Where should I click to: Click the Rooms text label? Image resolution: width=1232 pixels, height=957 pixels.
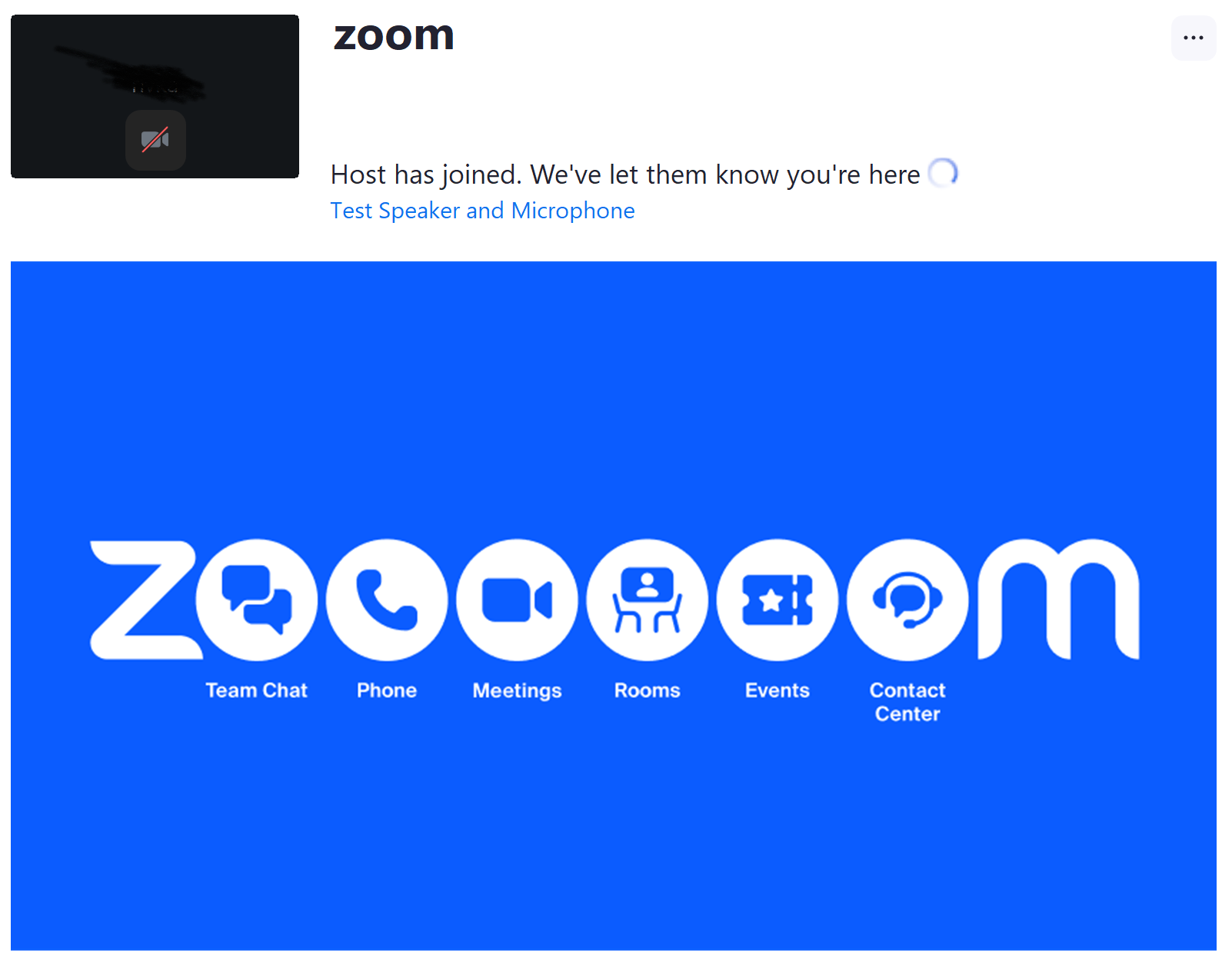click(647, 690)
